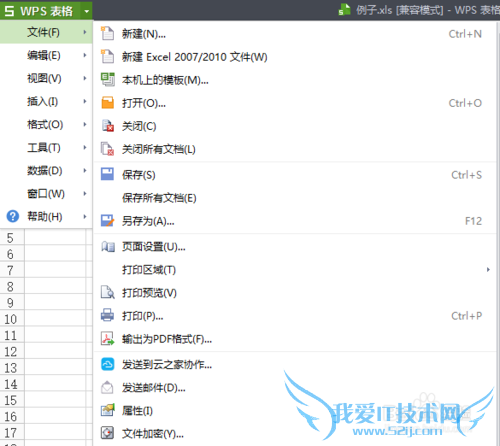Open the 文件(F) menu

coord(46,32)
